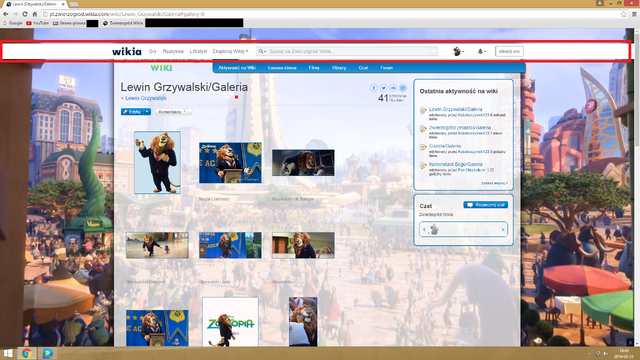Open the Aktywność na Wiki tab
Screen dimensions: 640x360
[237, 68]
